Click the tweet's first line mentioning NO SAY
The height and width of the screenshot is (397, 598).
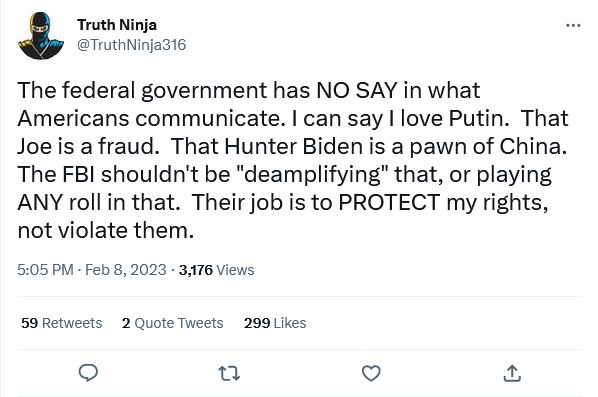pyautogui.click(x=249, y=90)
